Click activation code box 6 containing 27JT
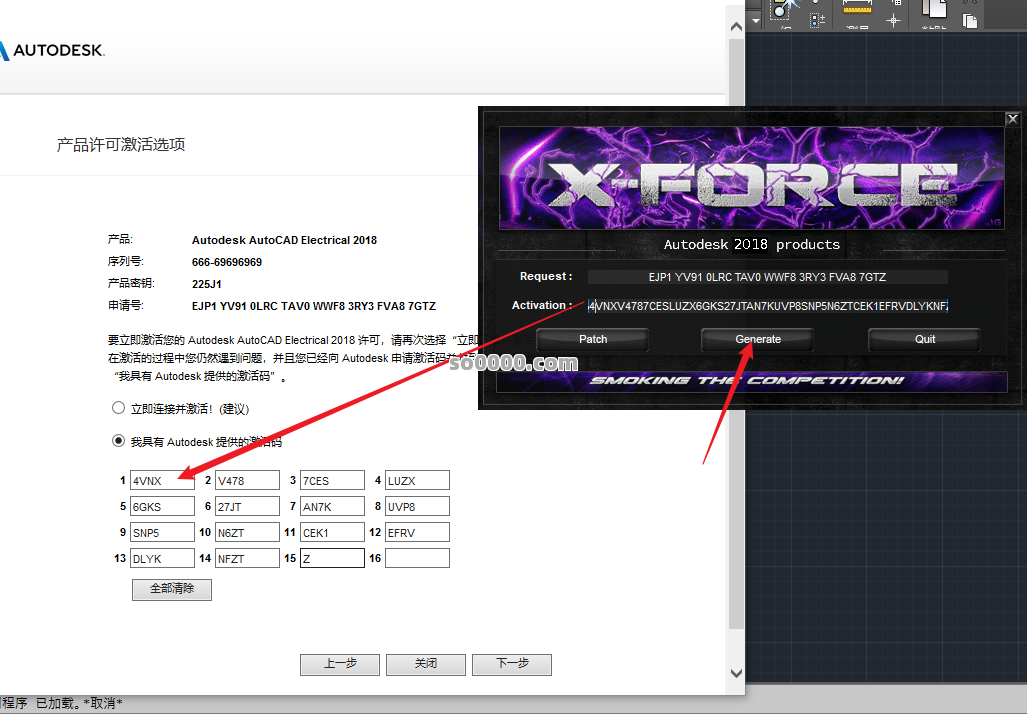The height and width of the screenshot is (726, 1027). tap(248, 506)
